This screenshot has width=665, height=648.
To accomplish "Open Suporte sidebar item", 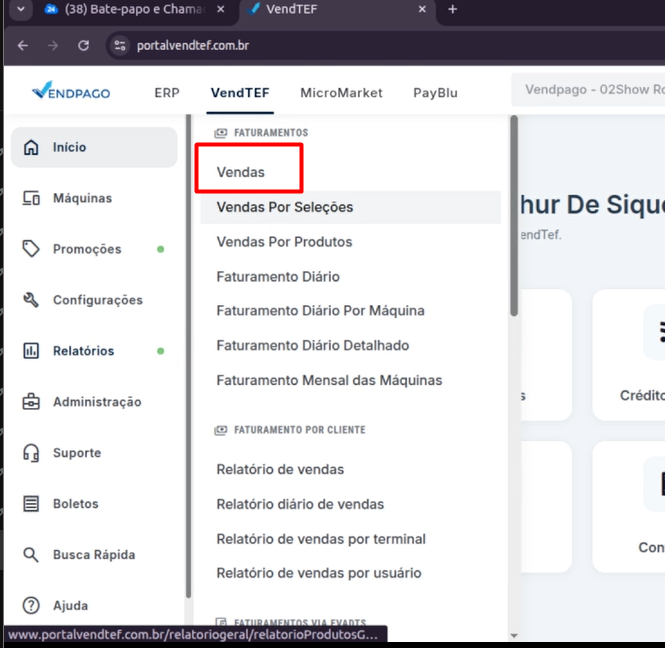I will (94, 452).
